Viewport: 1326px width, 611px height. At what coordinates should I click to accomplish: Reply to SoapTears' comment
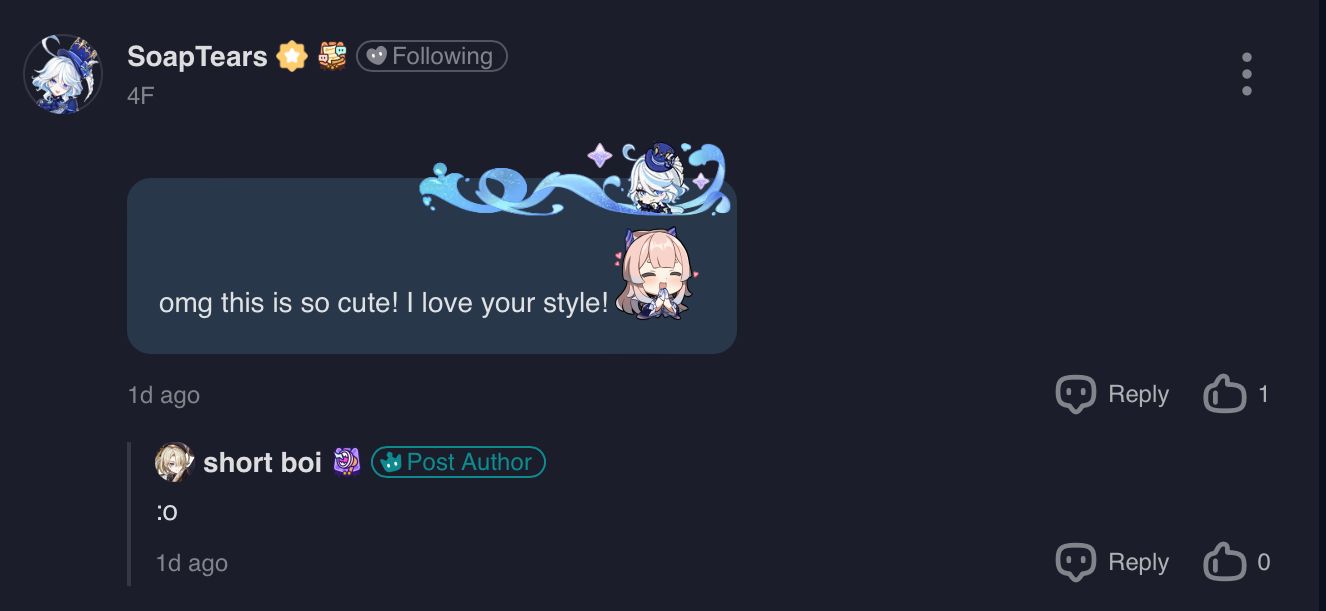click(1112, 394)
